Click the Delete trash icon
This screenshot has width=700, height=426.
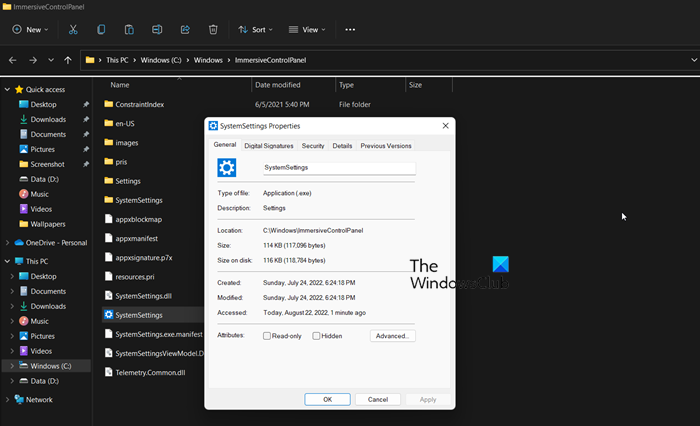[213, 30]
